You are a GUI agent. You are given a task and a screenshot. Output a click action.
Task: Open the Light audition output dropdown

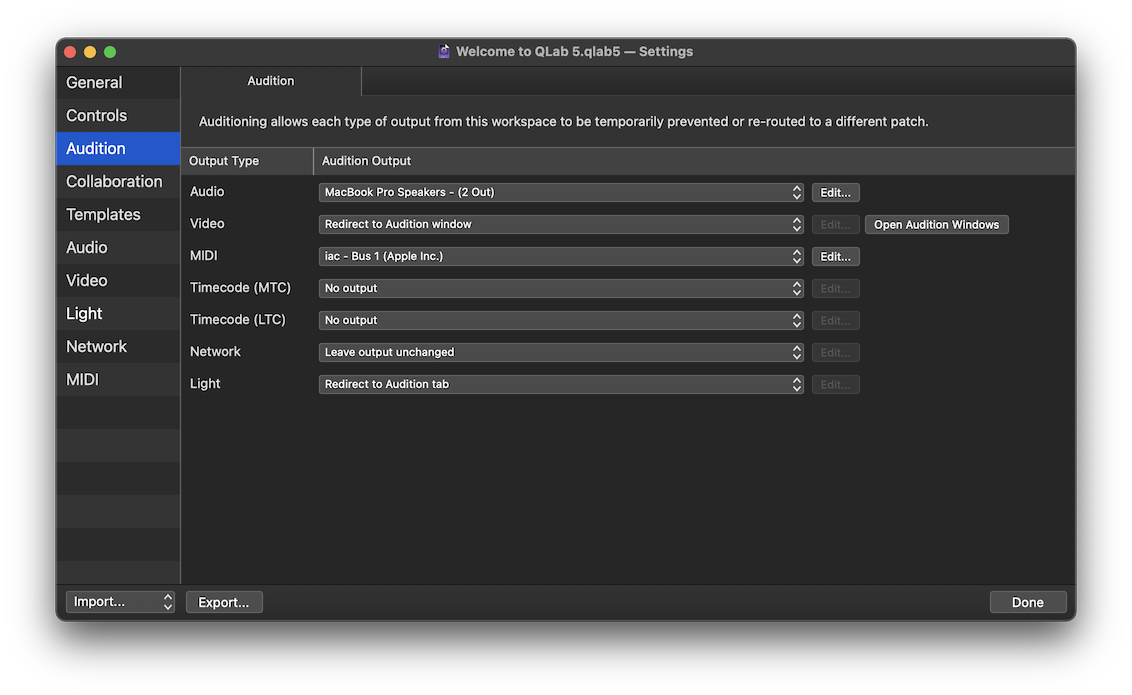click(x=560, y=384)
